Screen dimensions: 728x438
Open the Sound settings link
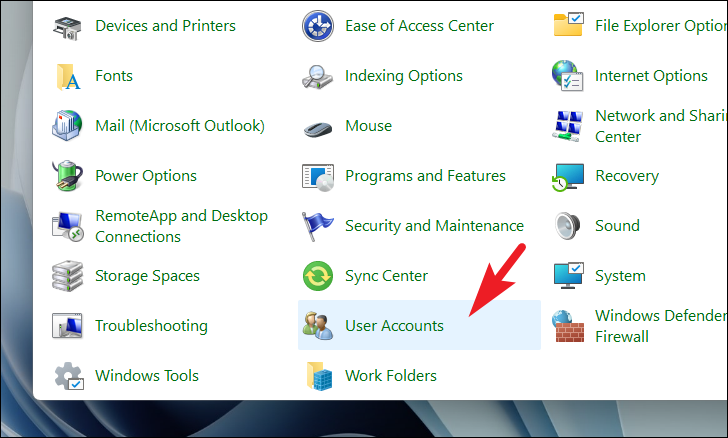(618, 226)
